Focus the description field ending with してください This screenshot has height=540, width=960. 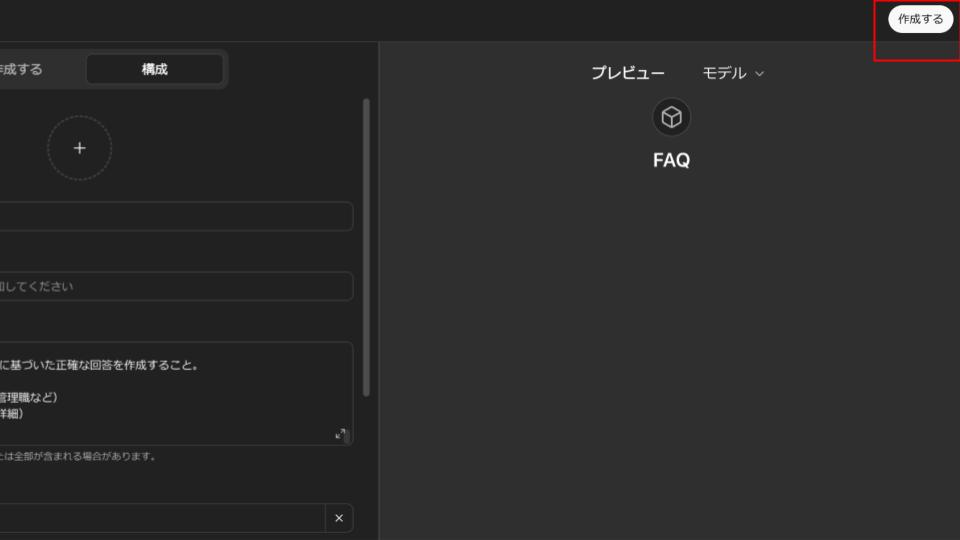point(175,287)
